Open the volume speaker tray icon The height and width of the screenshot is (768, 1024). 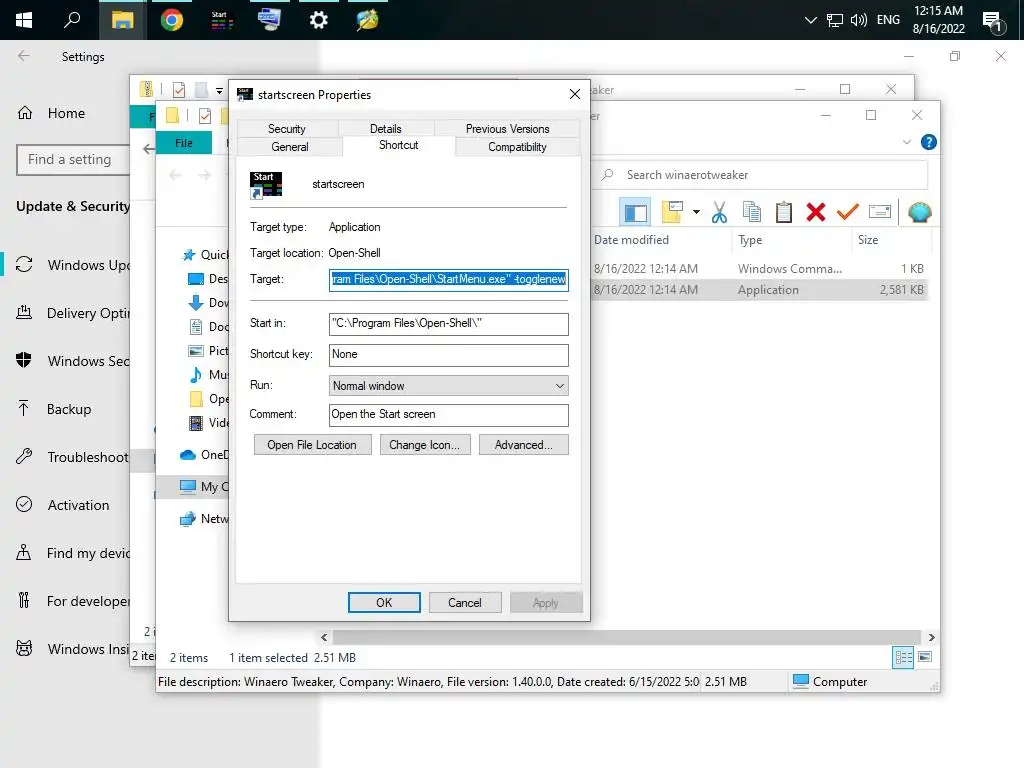pos(859,20)
